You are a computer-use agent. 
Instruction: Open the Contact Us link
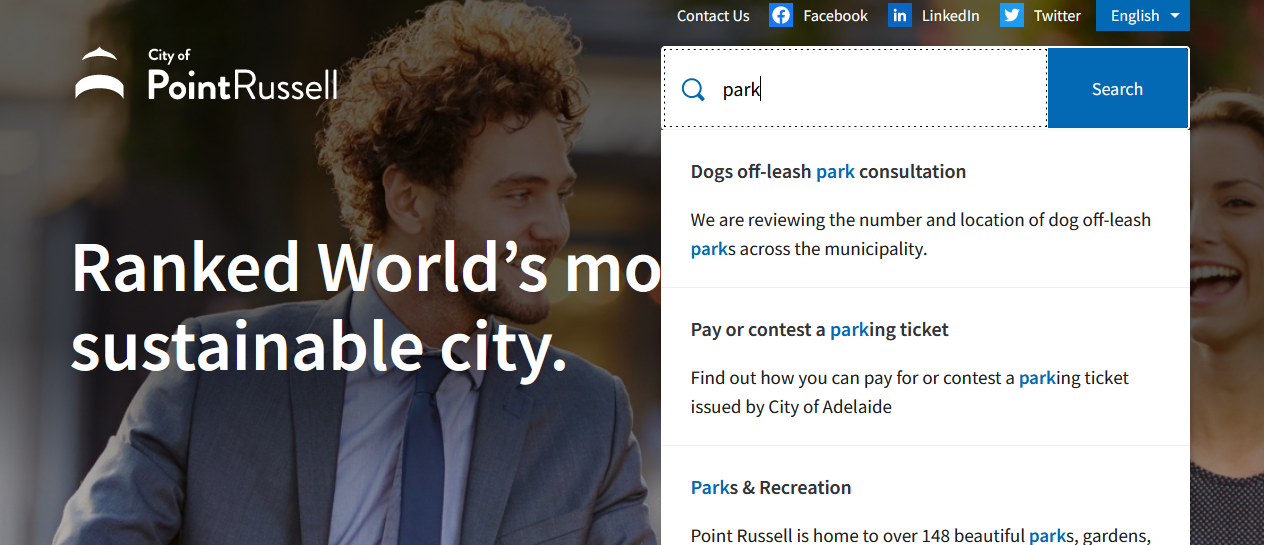(713, 16)
